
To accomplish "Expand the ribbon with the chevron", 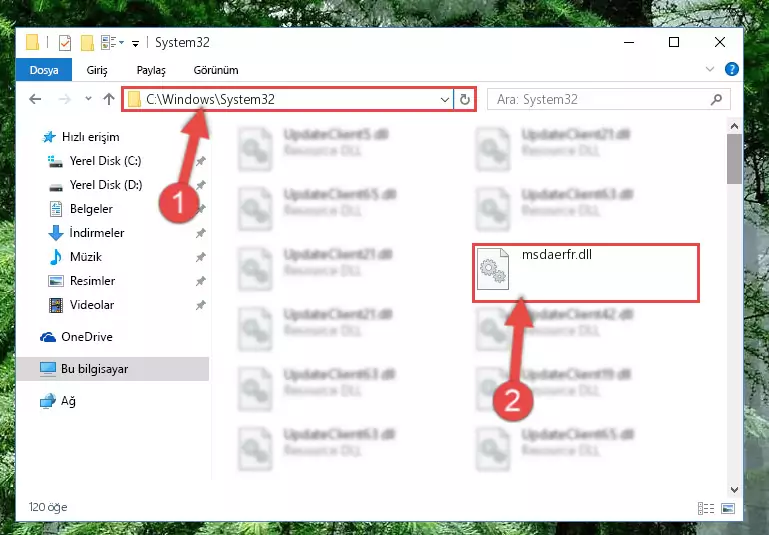I will click(x=710, y=69).
